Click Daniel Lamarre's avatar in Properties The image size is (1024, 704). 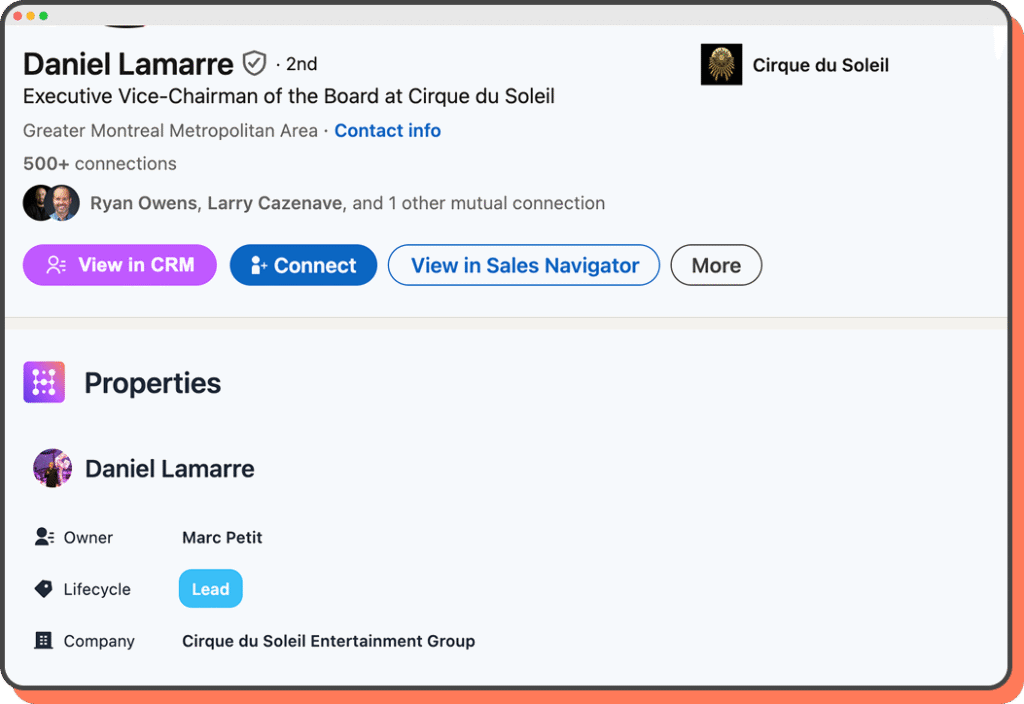point(52,468)
